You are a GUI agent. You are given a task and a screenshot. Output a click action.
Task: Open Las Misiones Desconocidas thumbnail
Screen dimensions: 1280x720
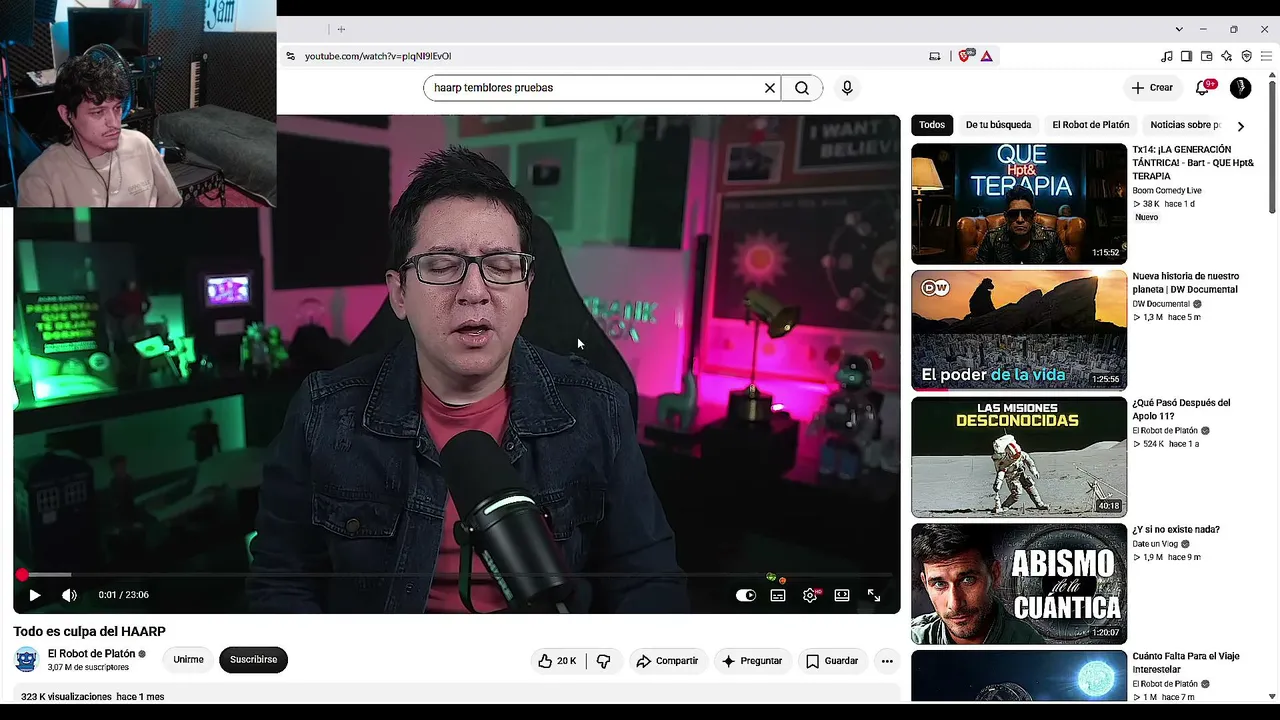(1019, 458)
